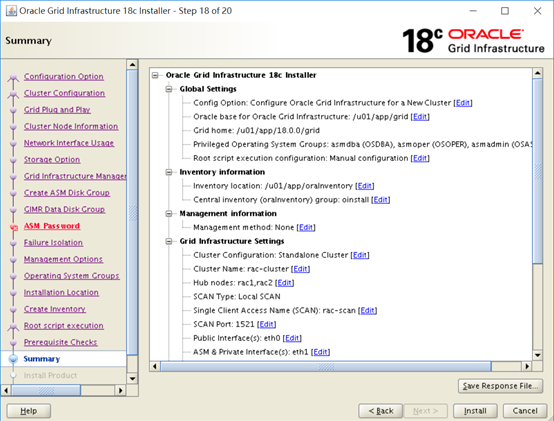Edit ASM & Private Interface eth1
This screenshot has width=554, height=421.
(320, 352)
